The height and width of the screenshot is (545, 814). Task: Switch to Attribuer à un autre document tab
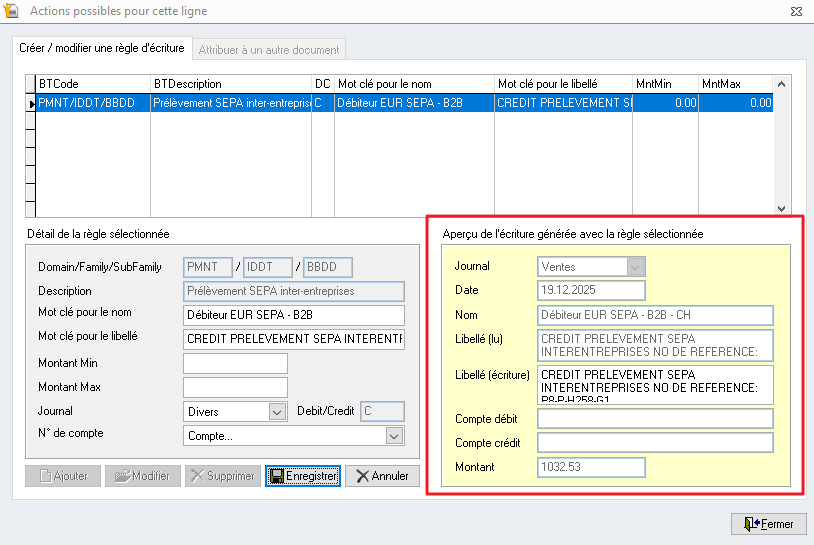click(269, 49)
